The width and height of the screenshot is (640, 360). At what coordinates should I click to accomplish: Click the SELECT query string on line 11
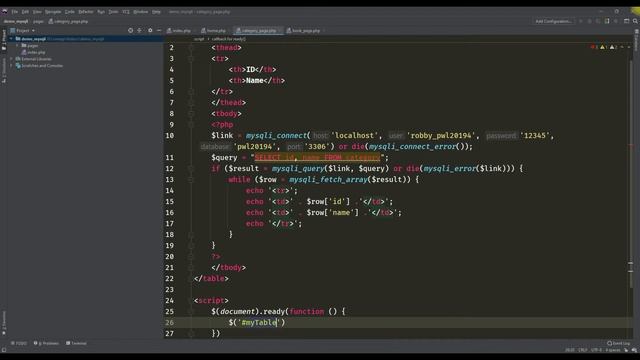coord(317,158)
